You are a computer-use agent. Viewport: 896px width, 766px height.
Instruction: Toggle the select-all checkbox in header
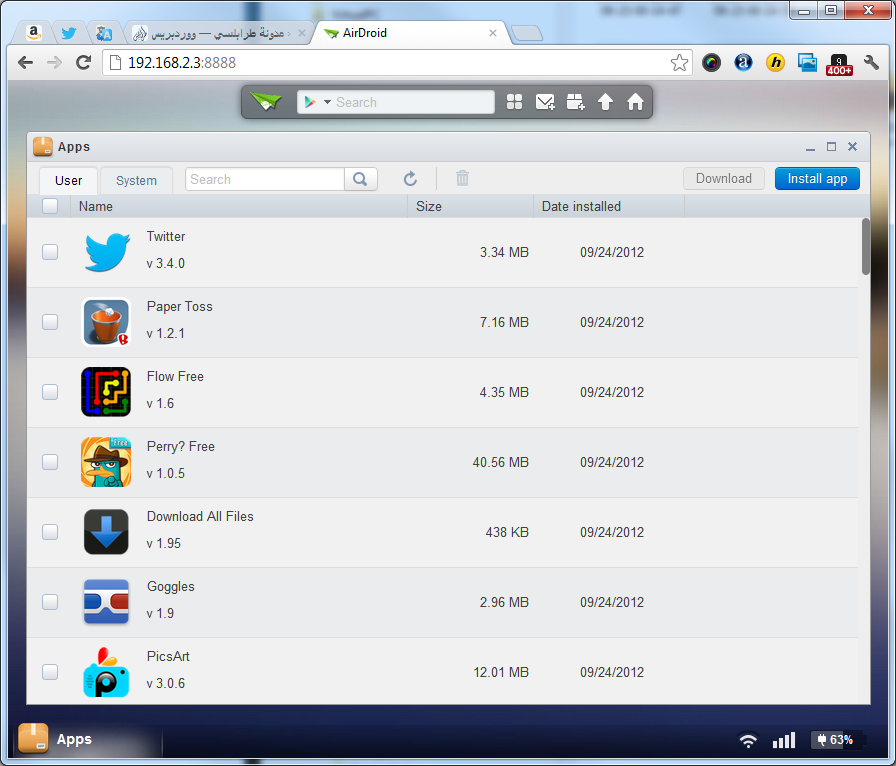(50, 206)
